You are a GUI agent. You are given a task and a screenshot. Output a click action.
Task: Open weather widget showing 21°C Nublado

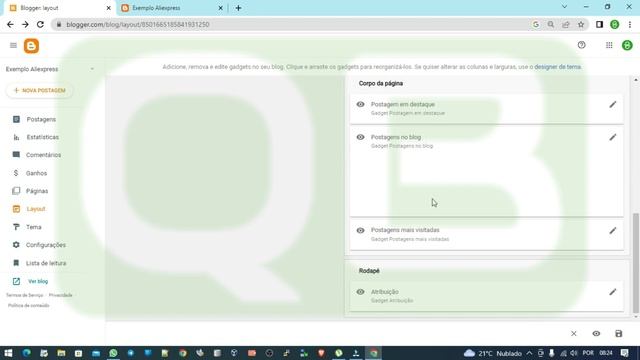(x=493, y=353)
